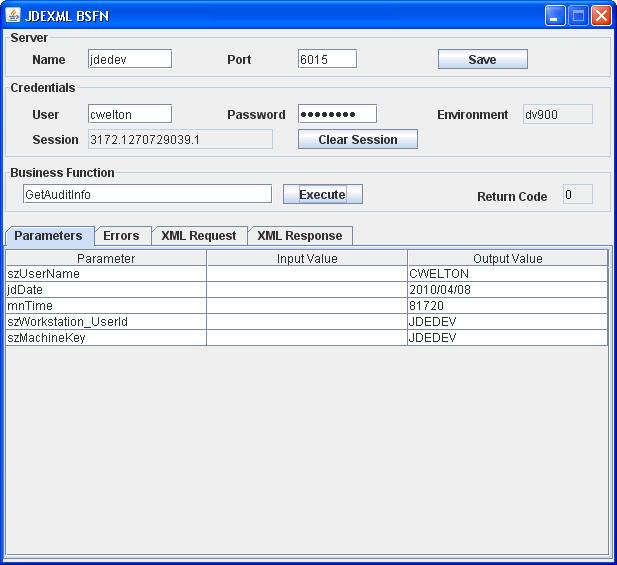The width and height of the screenshot is (617, 565).
Task: Open the XML Request tab
Action: pos(198,236)
